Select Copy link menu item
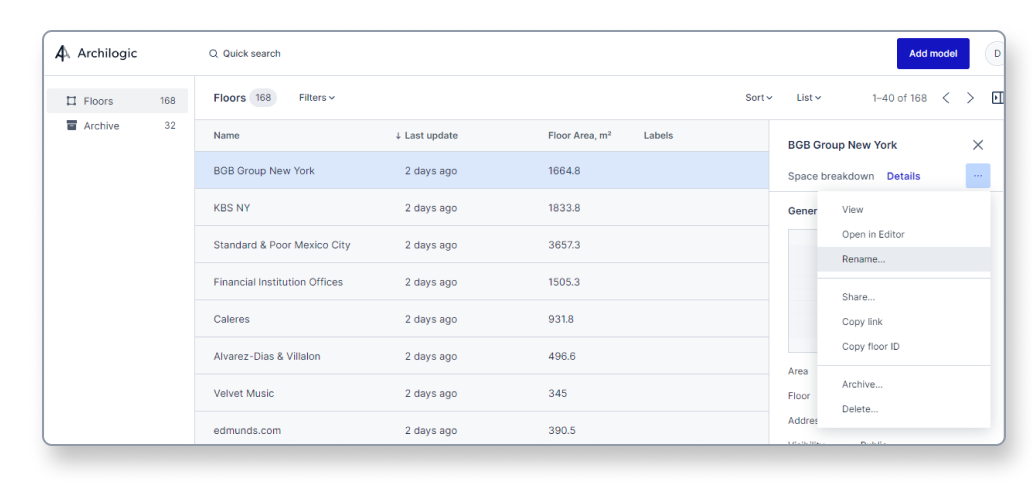The width and height of the screenshot is (1032, 488). click(904, 322)
